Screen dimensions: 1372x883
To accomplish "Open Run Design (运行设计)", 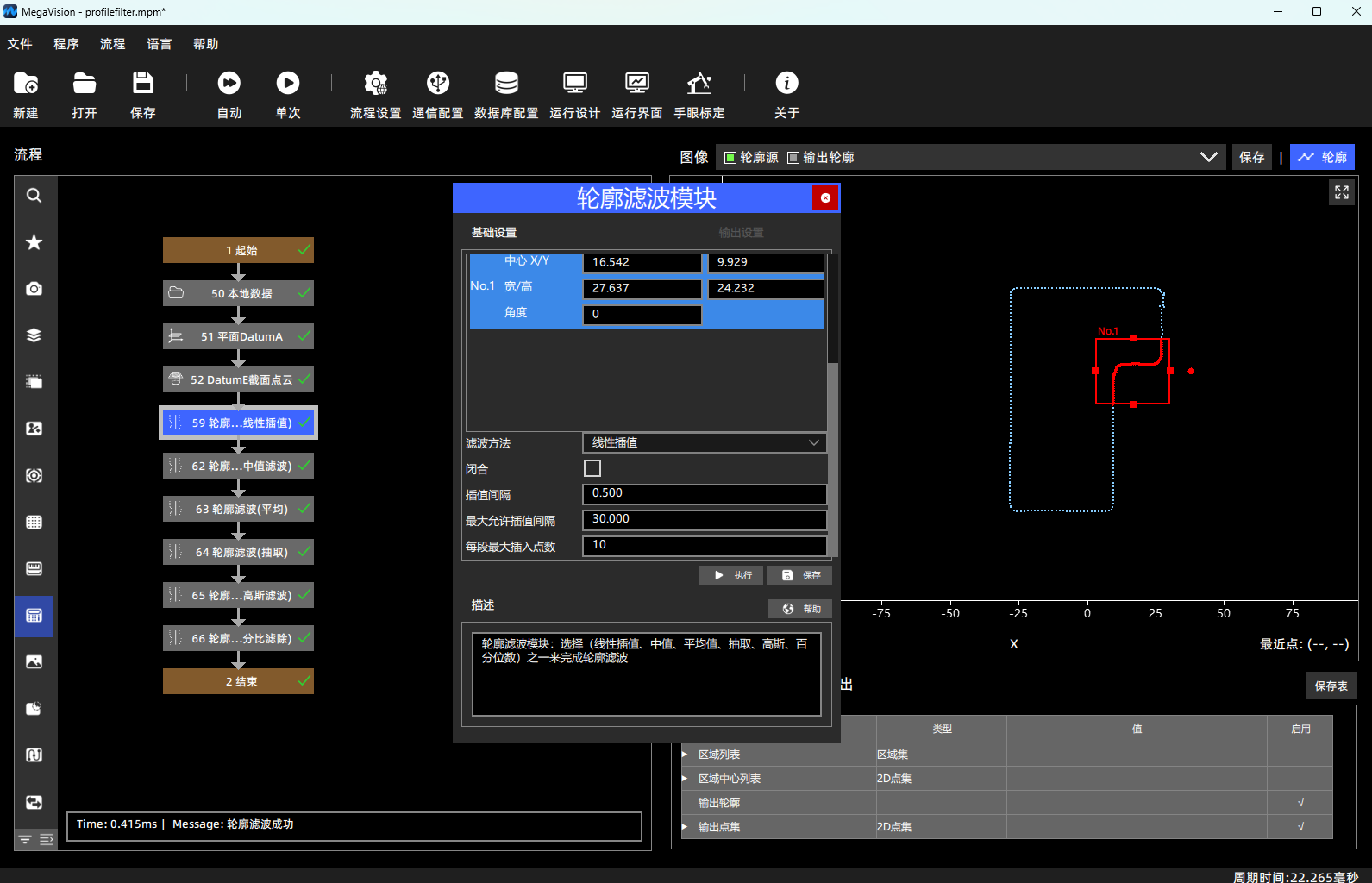I will pyautogui.click(x=575, y=84).
